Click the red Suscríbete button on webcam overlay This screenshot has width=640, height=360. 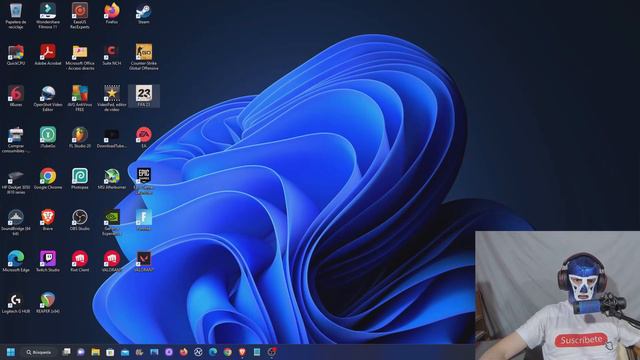(581, 340)
